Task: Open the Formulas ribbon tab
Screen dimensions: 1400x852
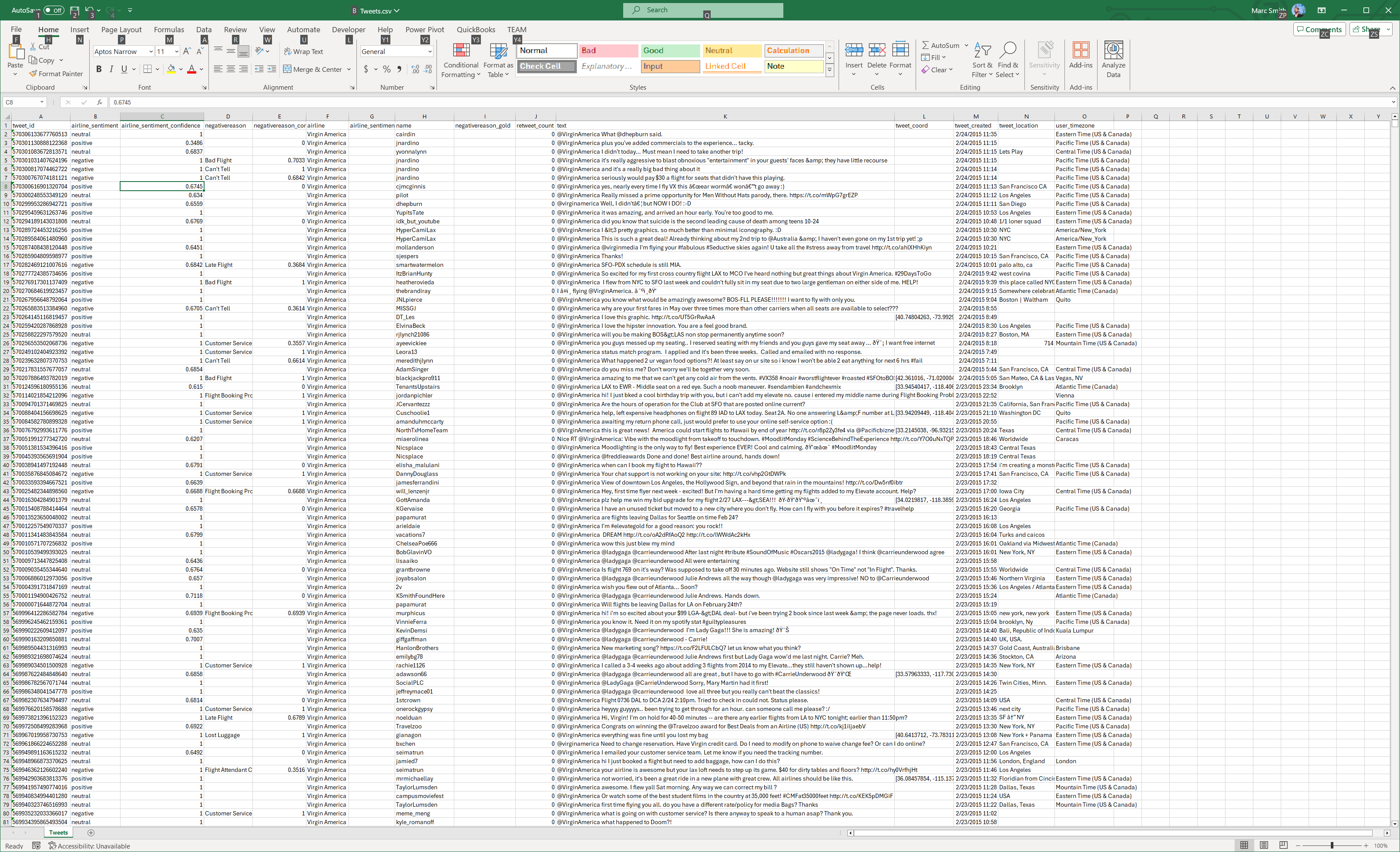Action: point(169,30)
